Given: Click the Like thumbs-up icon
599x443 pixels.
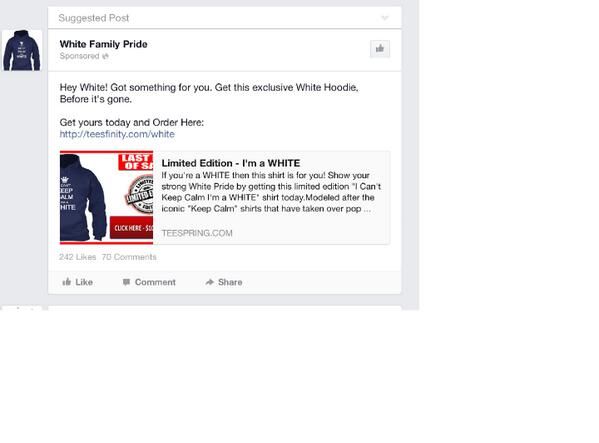Looking at the screenshot, I should 66,282.
